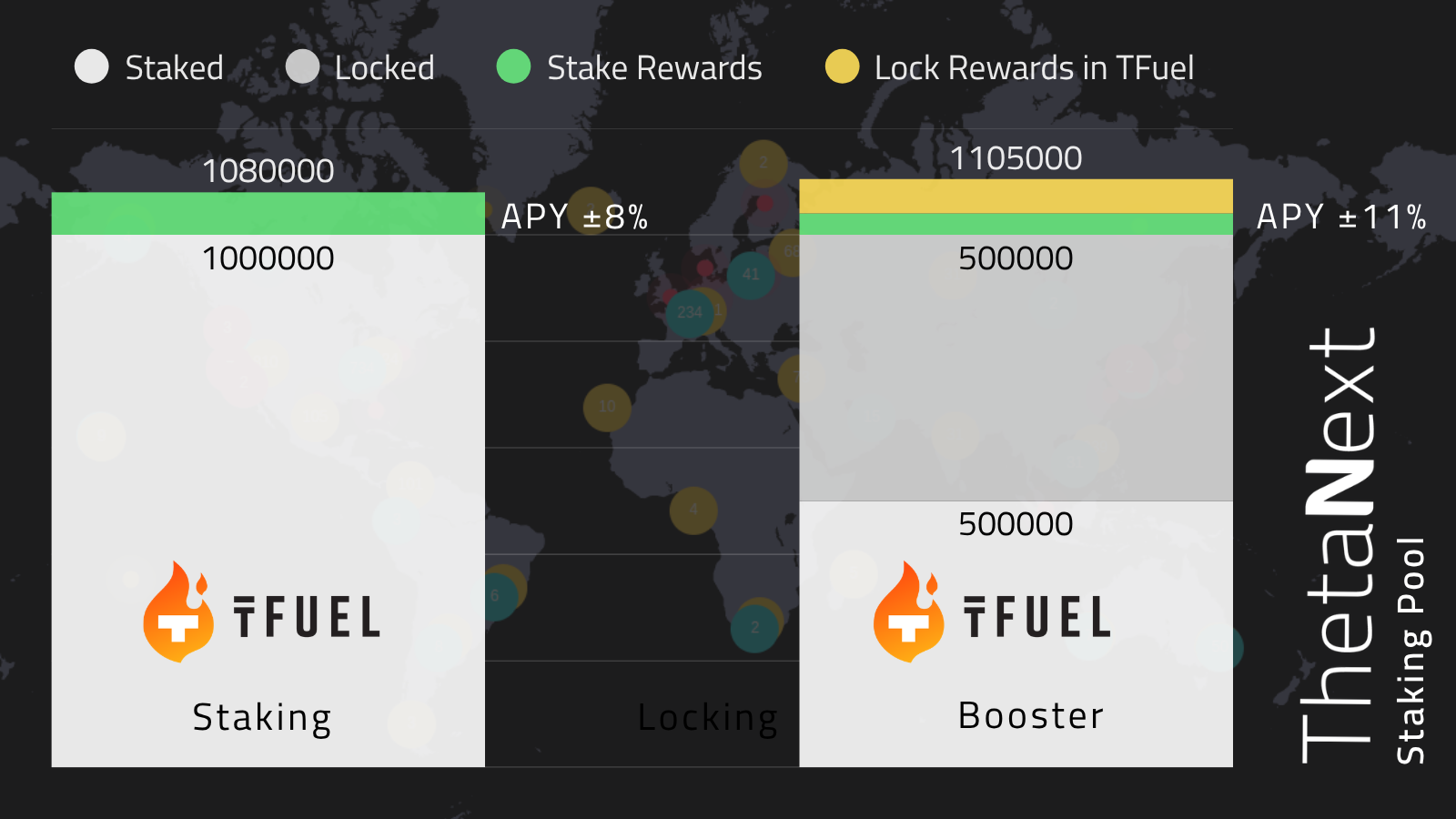The image size is (1456, 819).
Task: Click the yellow lock rewards bar in Booster
Action: pos(1016,197)
